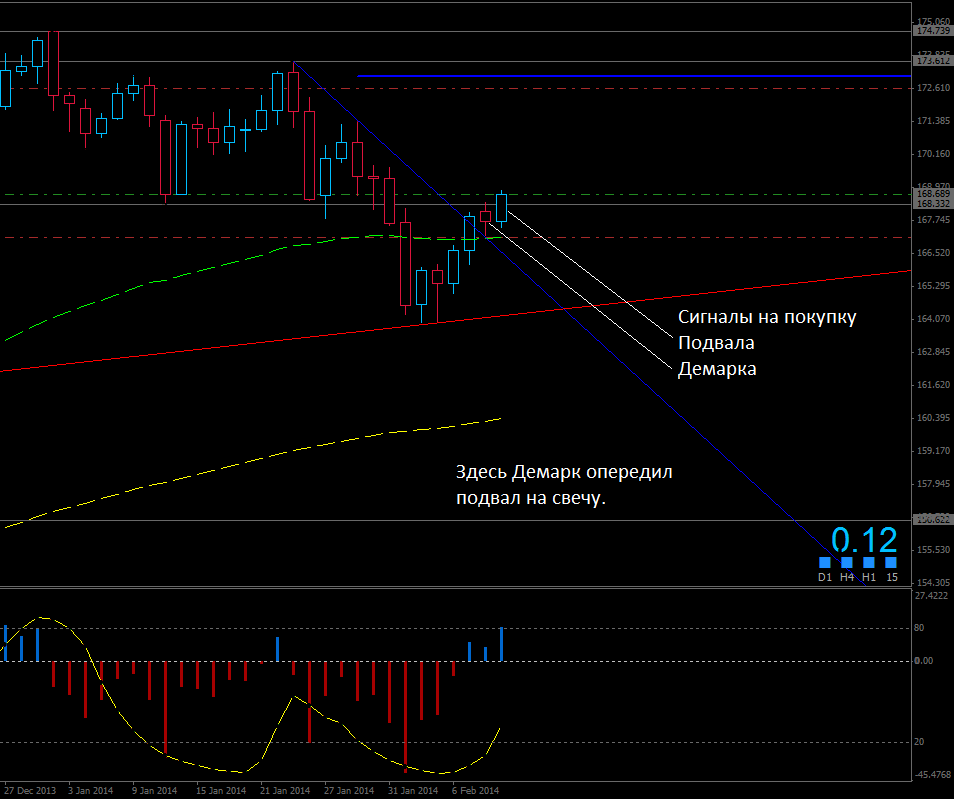
Task: Click the 155.530 price axis label
Action: coord(933,550)
